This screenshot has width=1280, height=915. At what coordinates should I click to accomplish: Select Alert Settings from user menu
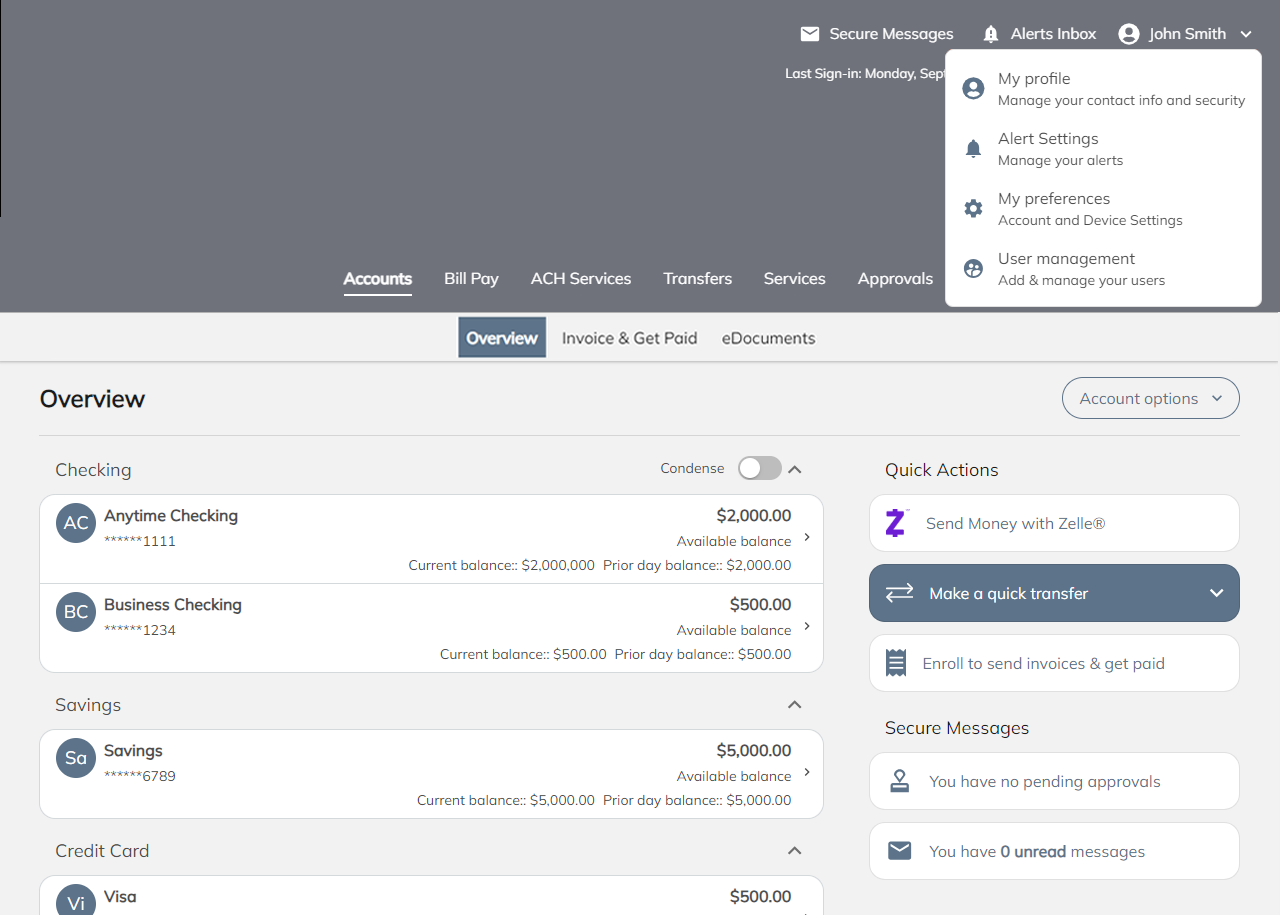(1048, 148)
